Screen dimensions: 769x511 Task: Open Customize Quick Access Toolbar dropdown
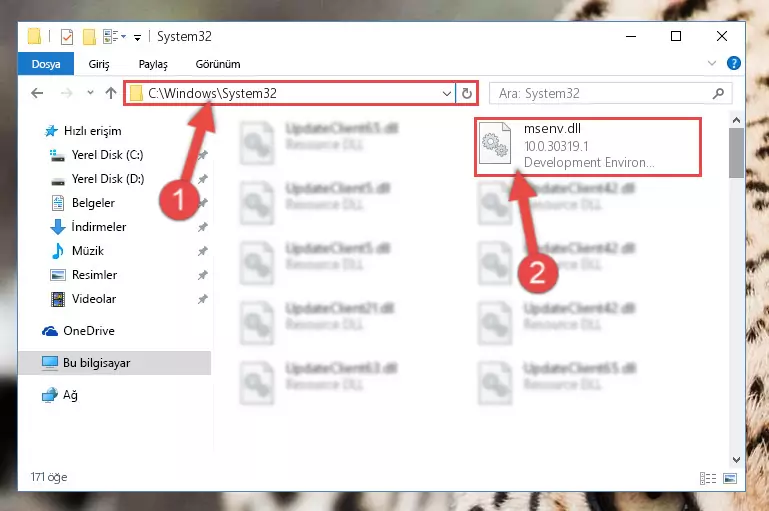(137, 37)
